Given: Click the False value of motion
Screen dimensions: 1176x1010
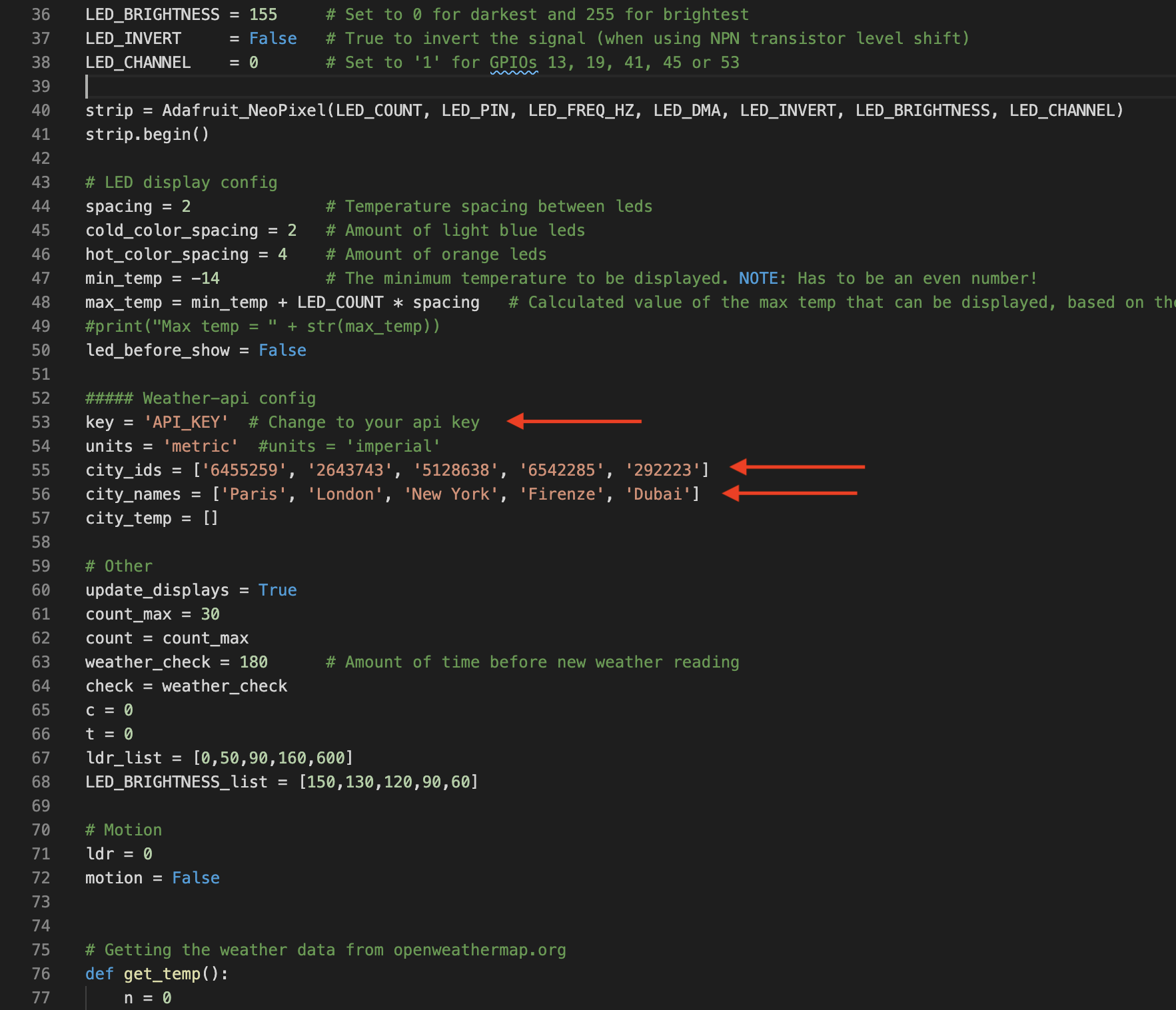Looking at the screenshot, I should click(x=195, y=877).
